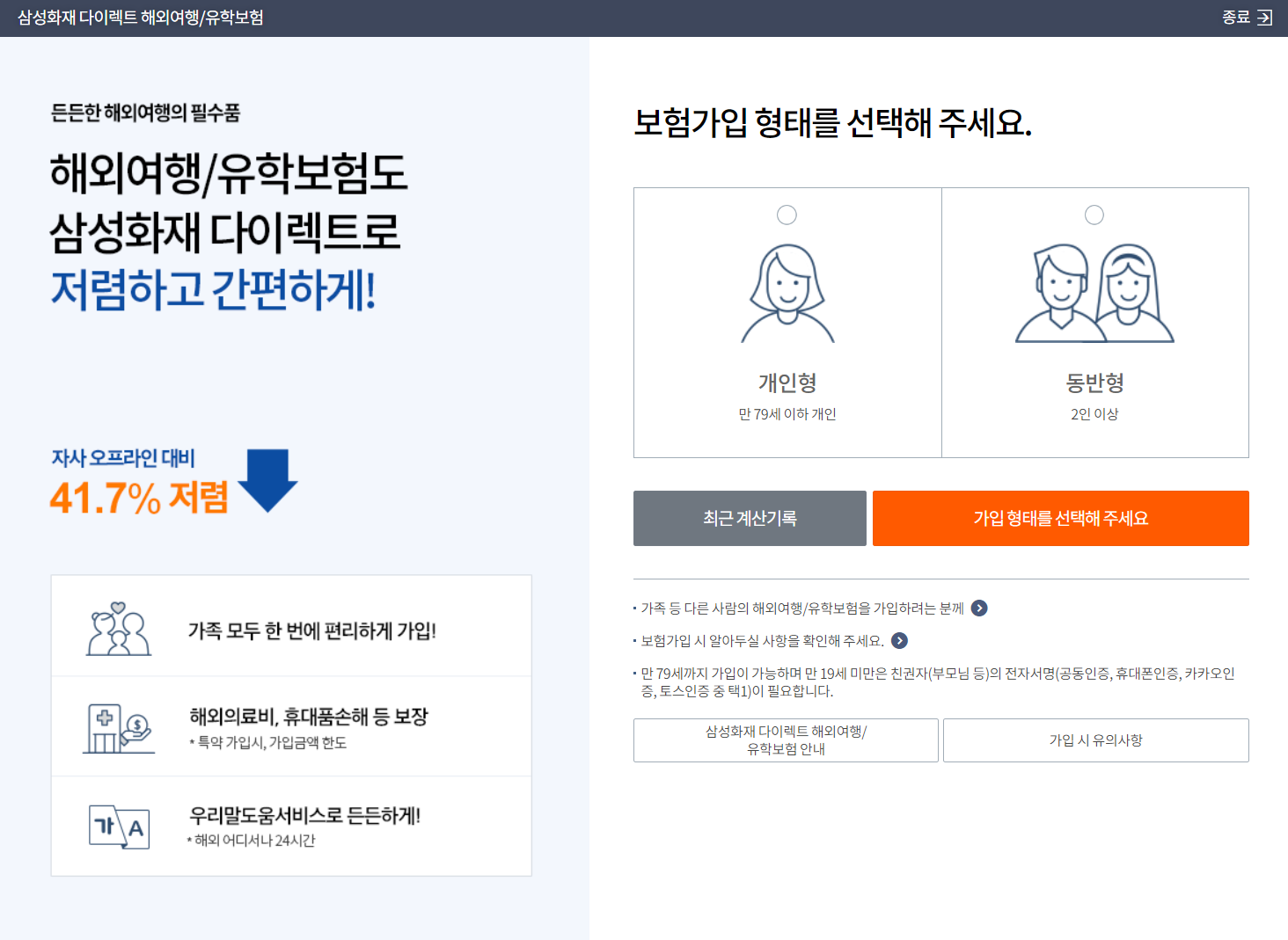Click the translation 가/A icon
1288x940 pixels.
[119, 827]
